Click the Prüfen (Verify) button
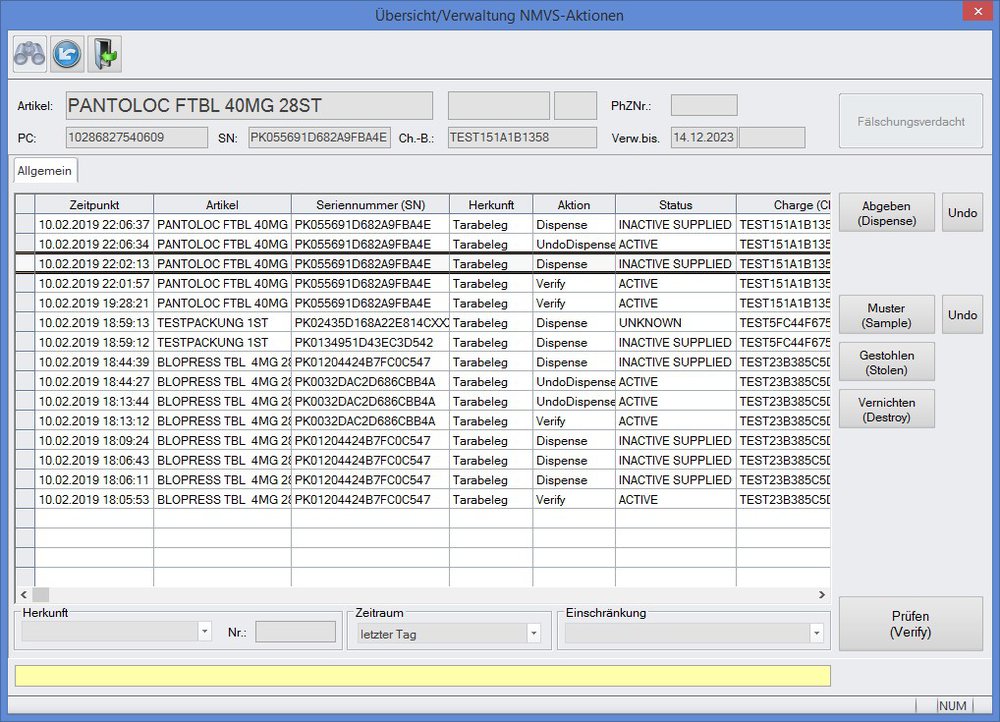Viewport: 1000px width, 722px height. point(910,624)
